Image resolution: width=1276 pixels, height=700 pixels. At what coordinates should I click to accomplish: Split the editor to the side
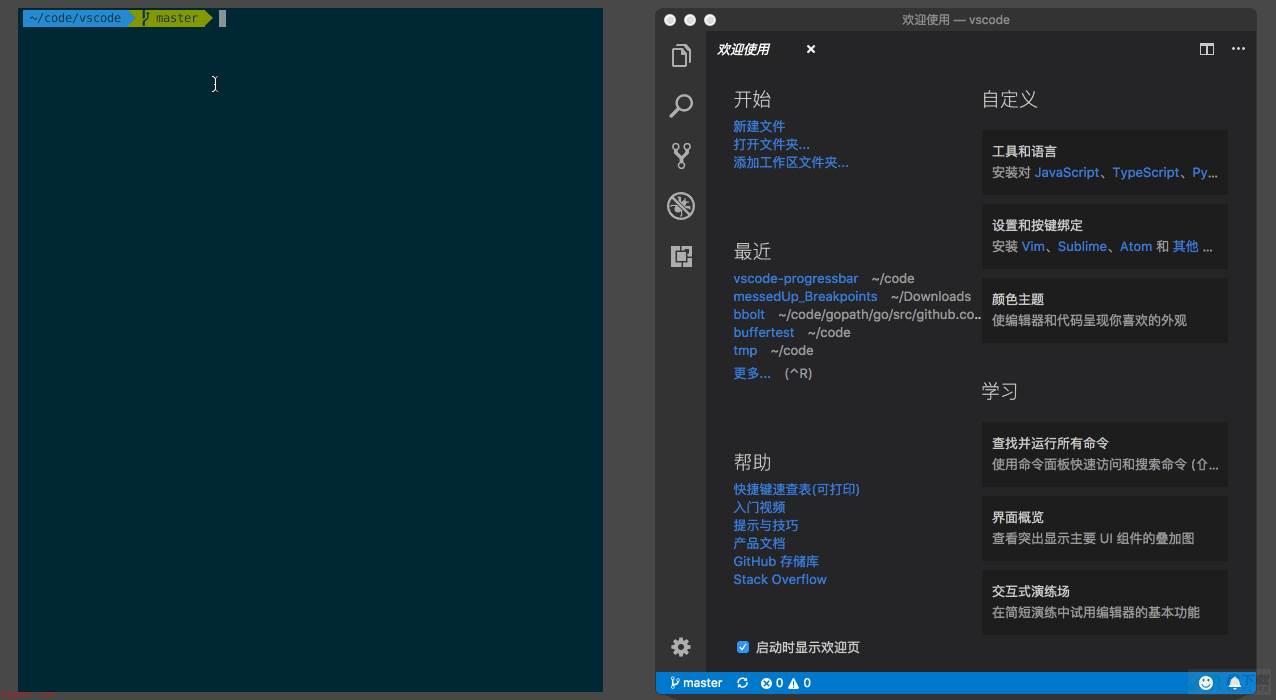pos(1207,49)
